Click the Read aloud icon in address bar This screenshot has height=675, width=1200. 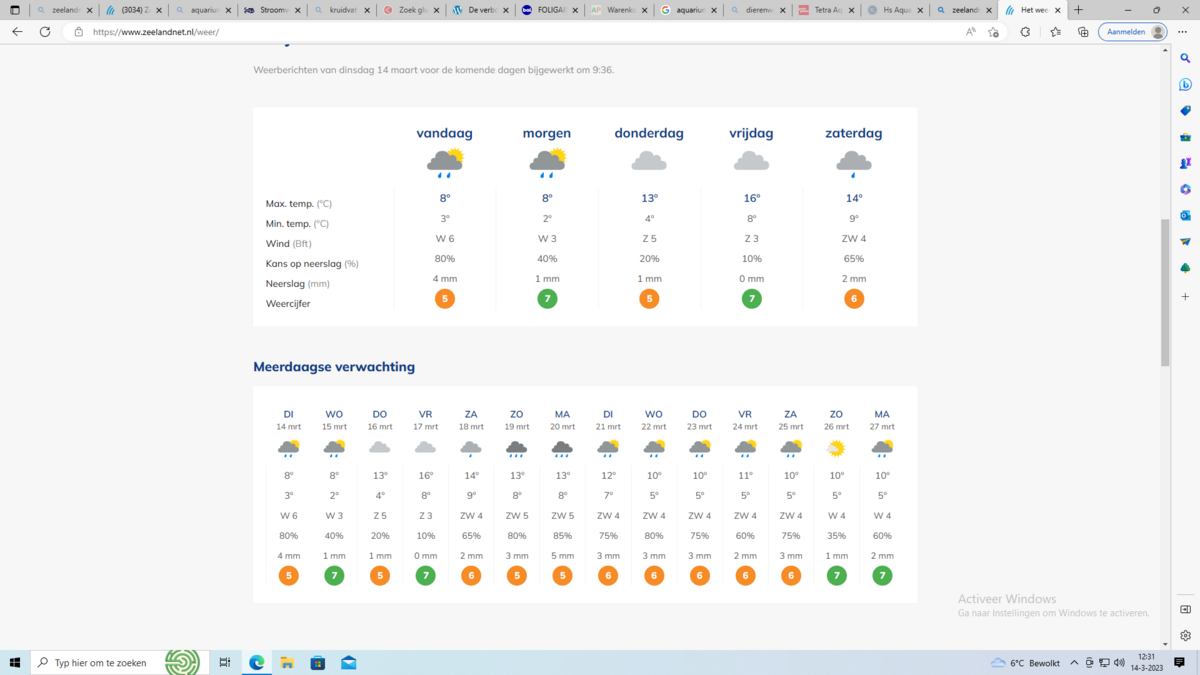tap(970, 32)
